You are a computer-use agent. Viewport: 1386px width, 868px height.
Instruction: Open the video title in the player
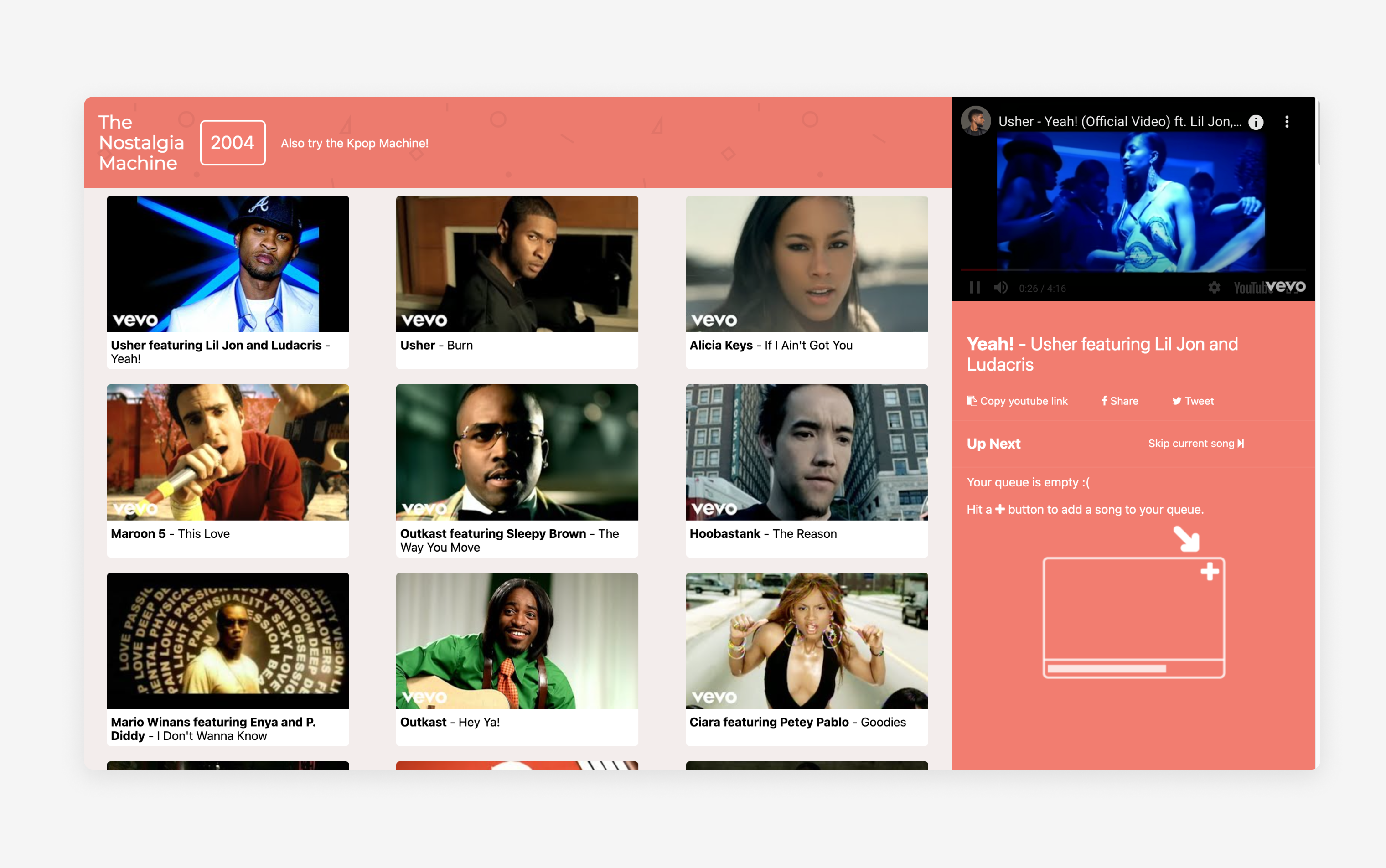click(x=1119, y=122)
